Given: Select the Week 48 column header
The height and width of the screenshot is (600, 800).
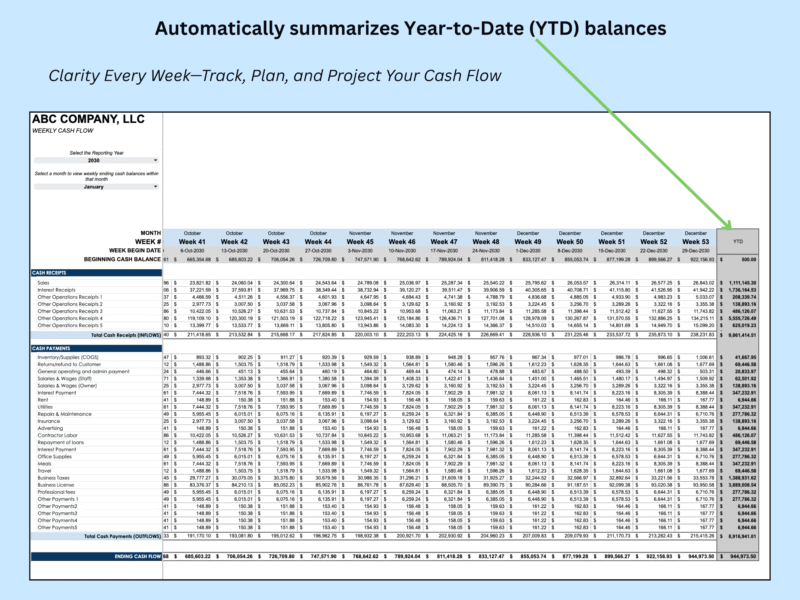Looking at the screenshot, I should [x=486, y=242].
